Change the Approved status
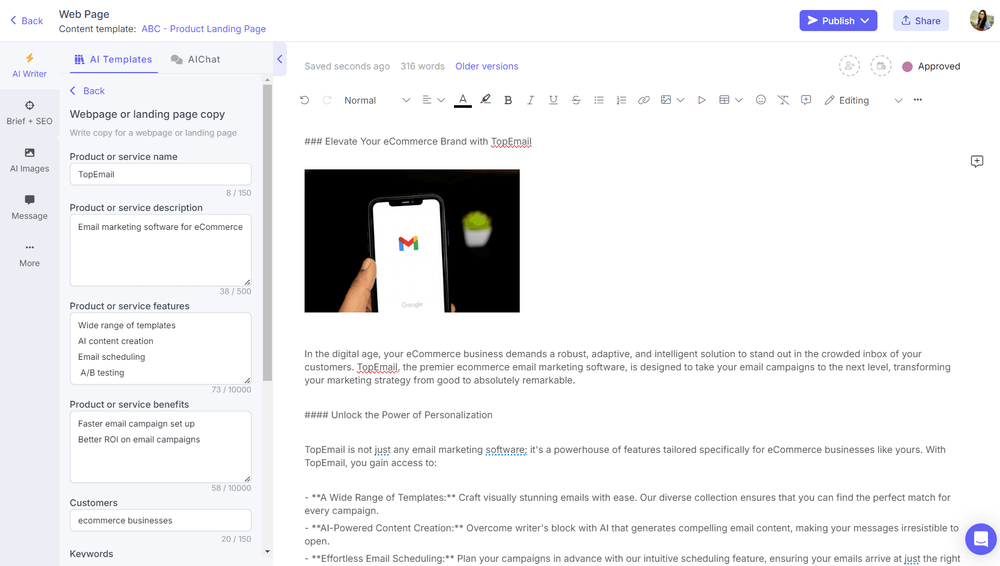 pyautogui.click(x=931, y=66)
